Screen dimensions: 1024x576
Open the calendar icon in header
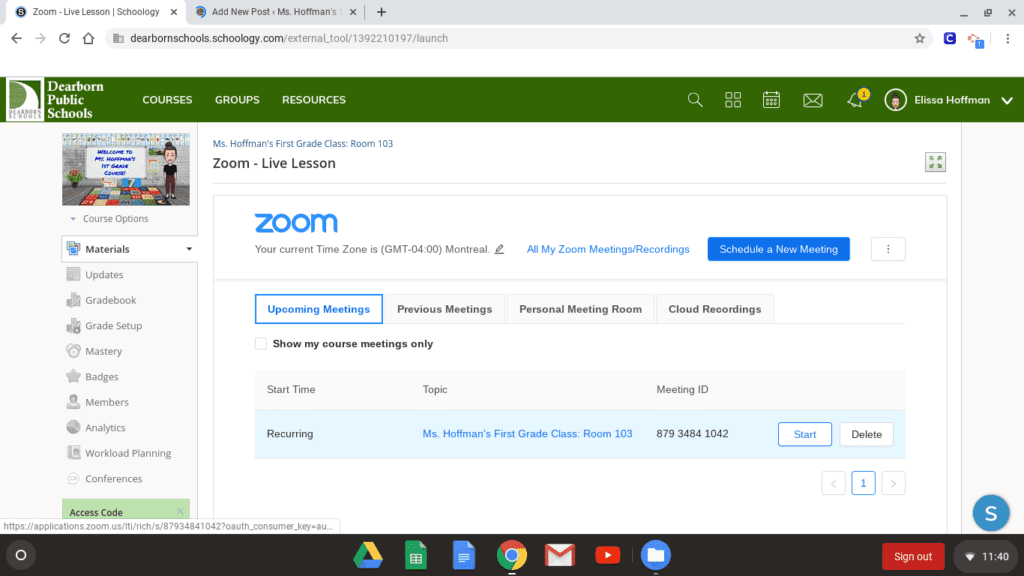click(x=771, y=100)
